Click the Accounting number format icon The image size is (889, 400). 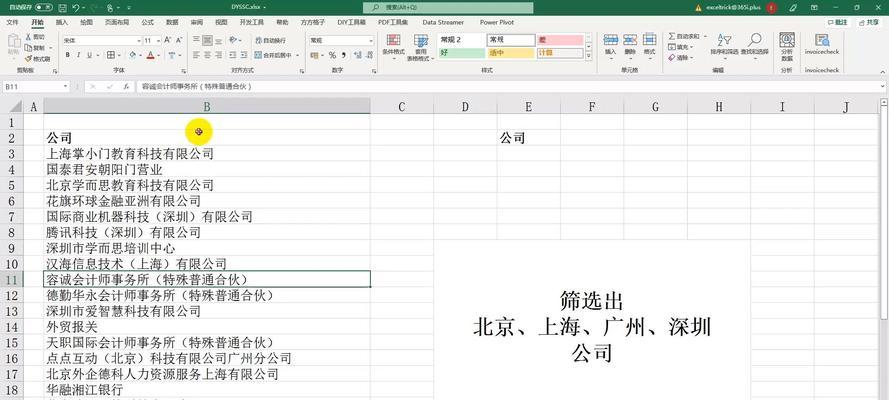(315, 56)
